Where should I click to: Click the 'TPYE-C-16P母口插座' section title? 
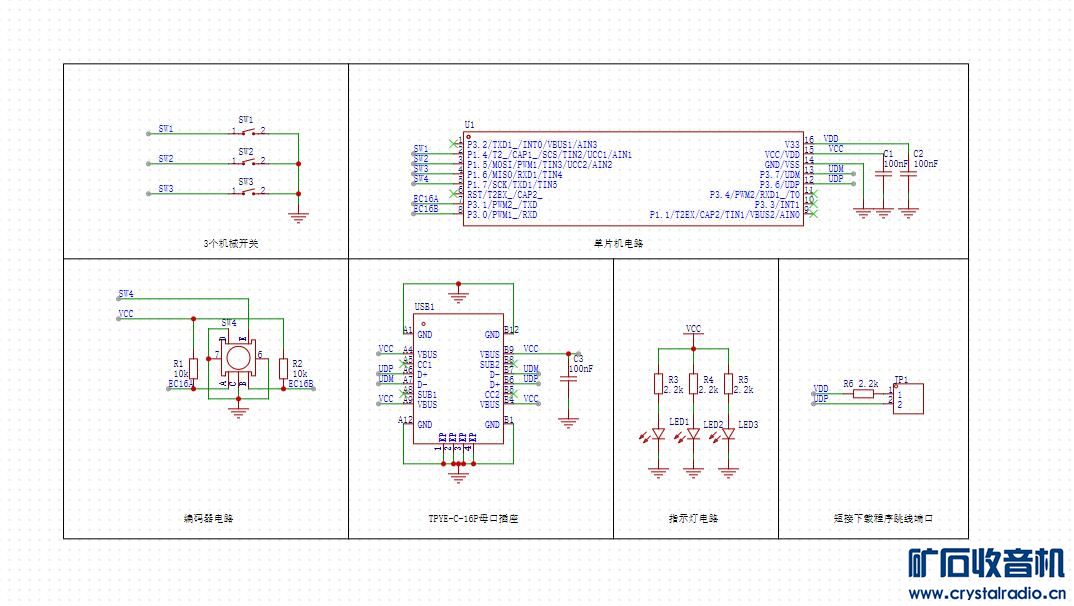pos(473,518)
